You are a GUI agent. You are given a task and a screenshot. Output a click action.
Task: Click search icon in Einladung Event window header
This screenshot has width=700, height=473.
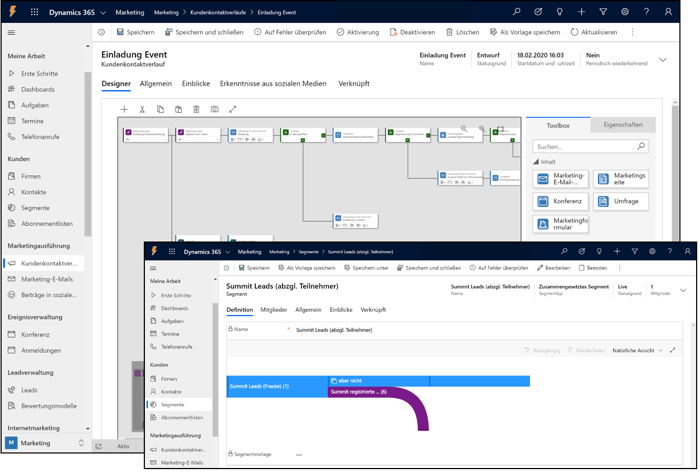pos(517,12)
